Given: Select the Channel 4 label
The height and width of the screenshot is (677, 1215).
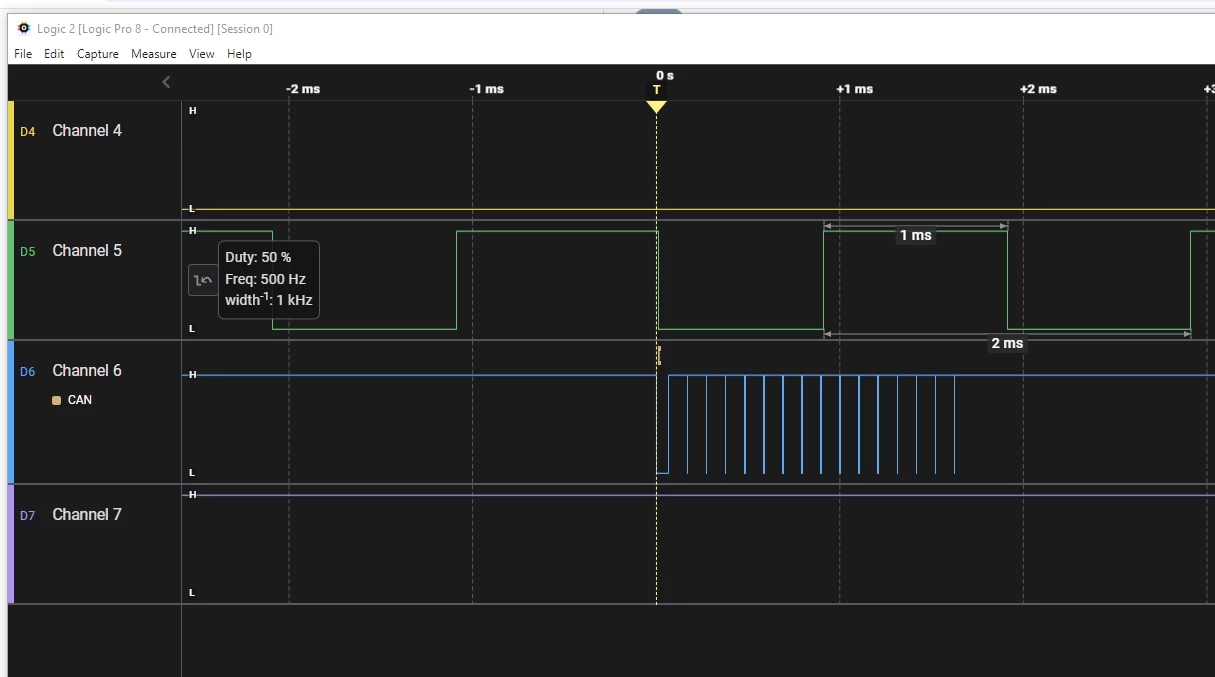Looking at the screenshot, I should (x=87, y=131).
